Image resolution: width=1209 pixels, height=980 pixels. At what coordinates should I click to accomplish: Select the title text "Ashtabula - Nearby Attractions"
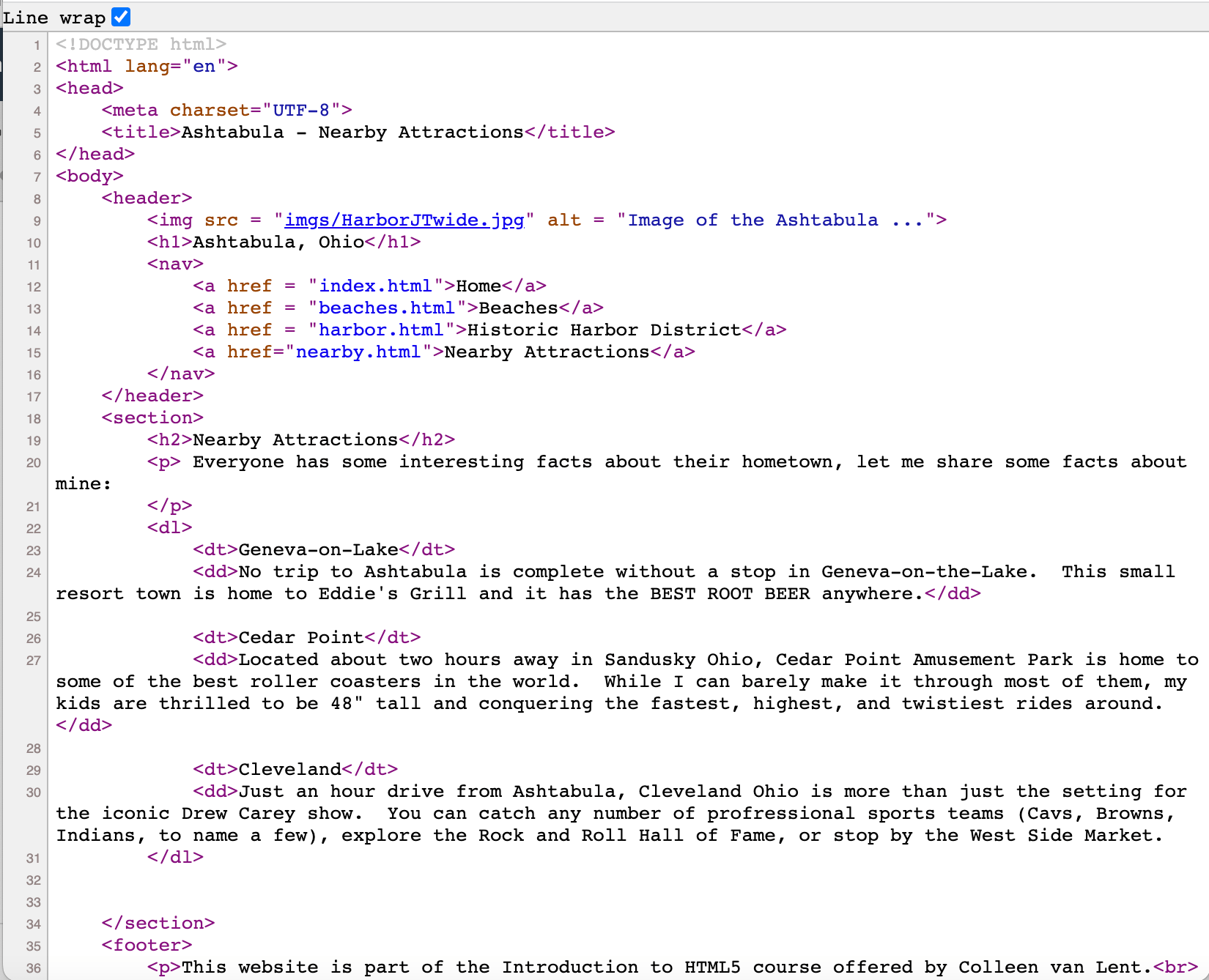(x=352, y=132)
